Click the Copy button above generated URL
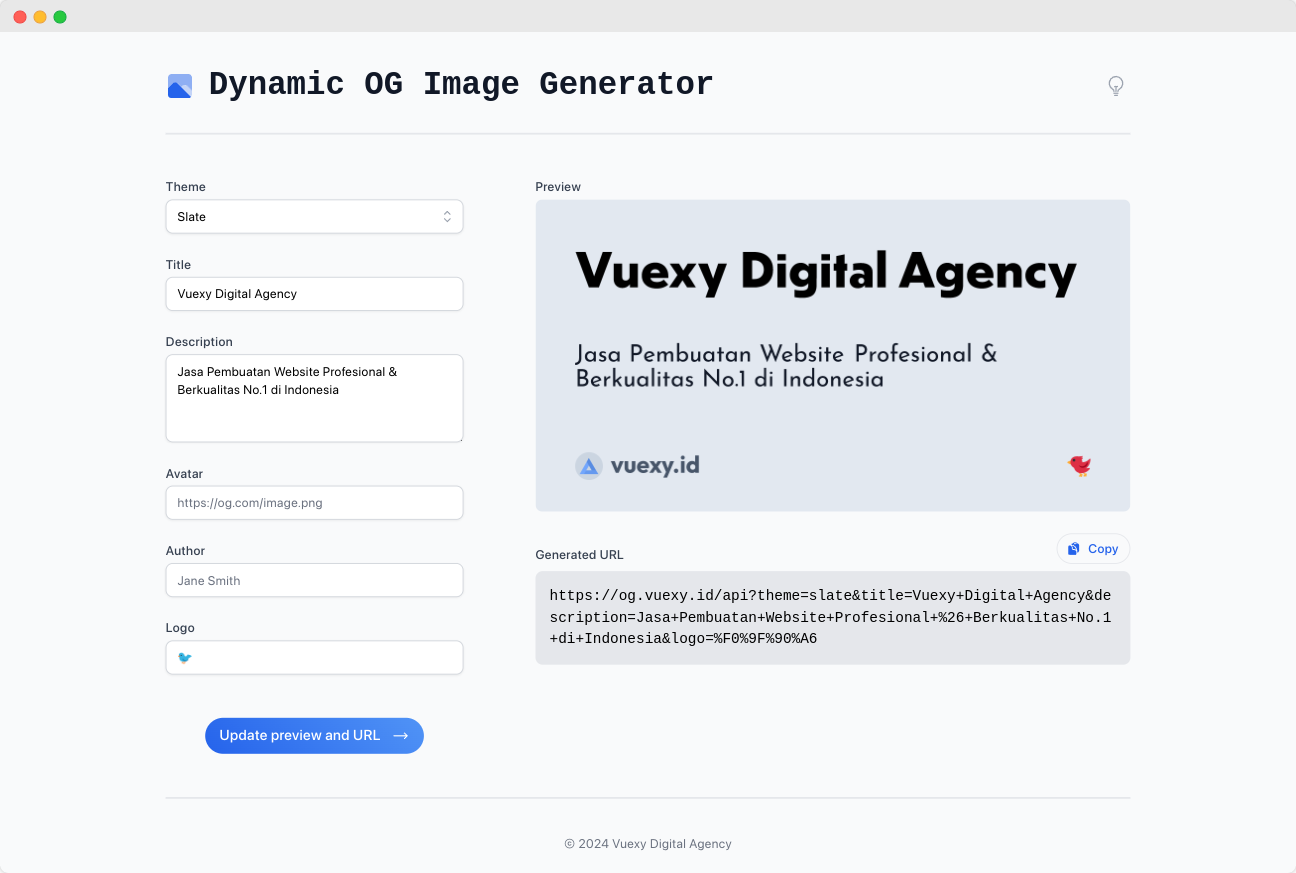The height and width of the screenshot is (873, 1296). (1093, 549)
